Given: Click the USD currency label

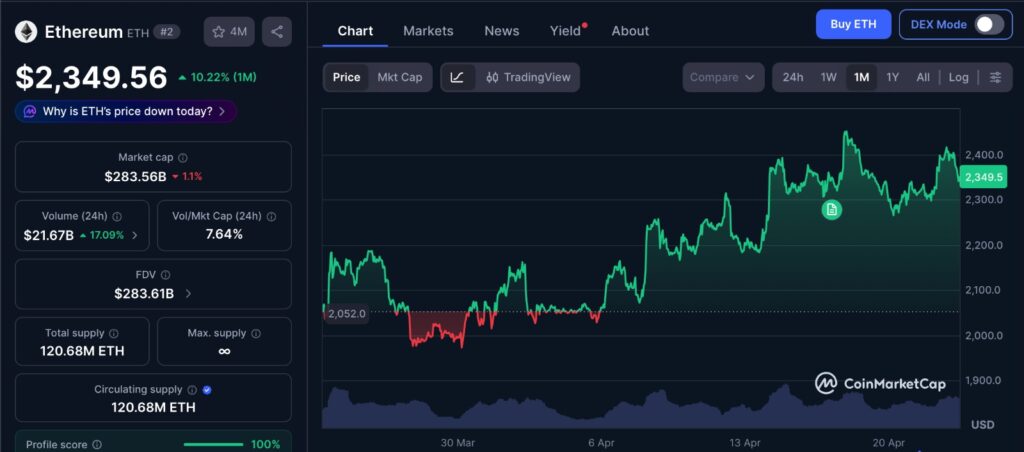Looking at the screenshot, I should click(982, 425).
